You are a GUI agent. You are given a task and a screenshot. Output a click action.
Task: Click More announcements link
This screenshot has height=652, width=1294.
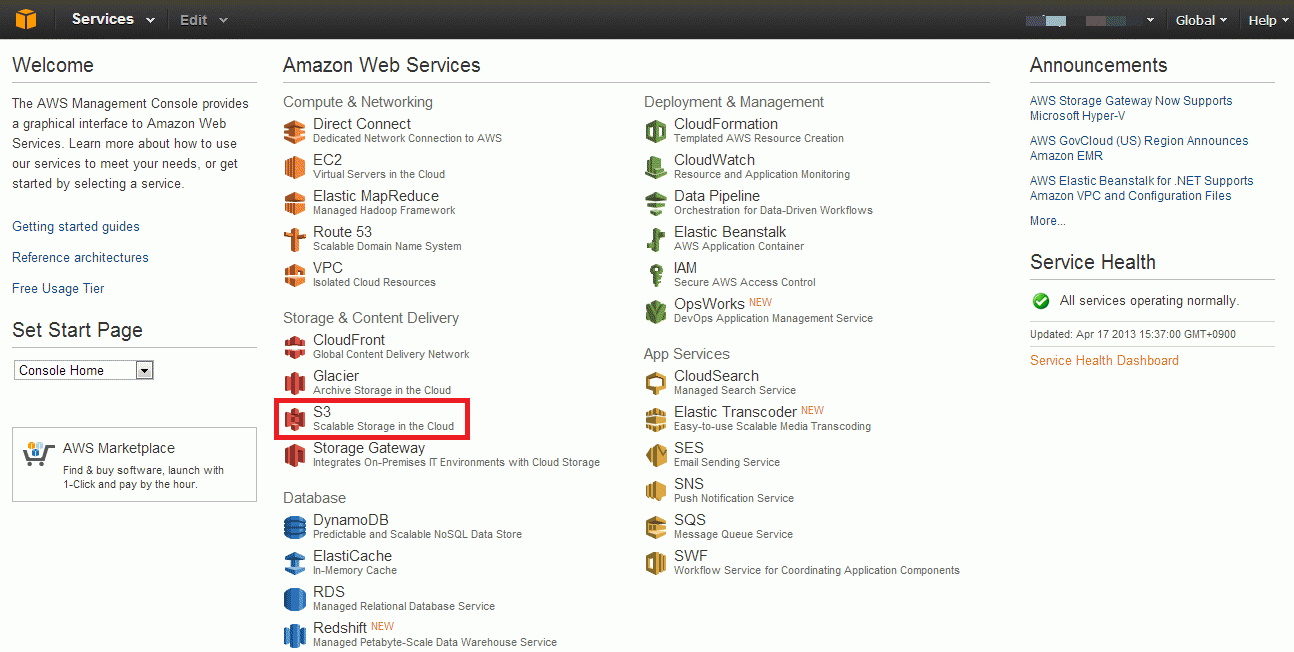pos(1047,221)
